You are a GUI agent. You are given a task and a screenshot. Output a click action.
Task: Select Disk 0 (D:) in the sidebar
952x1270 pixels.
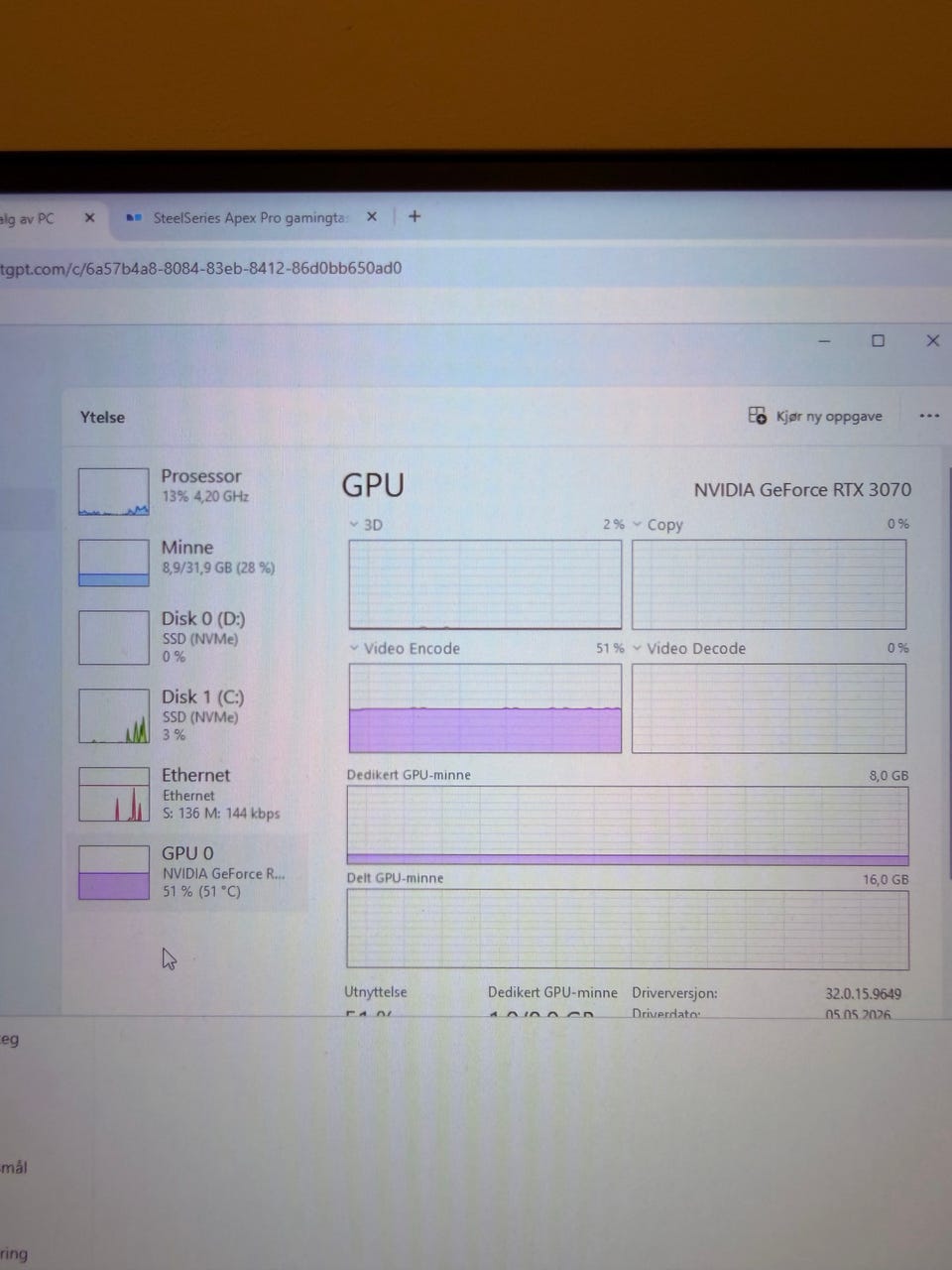tap(190, 637)
